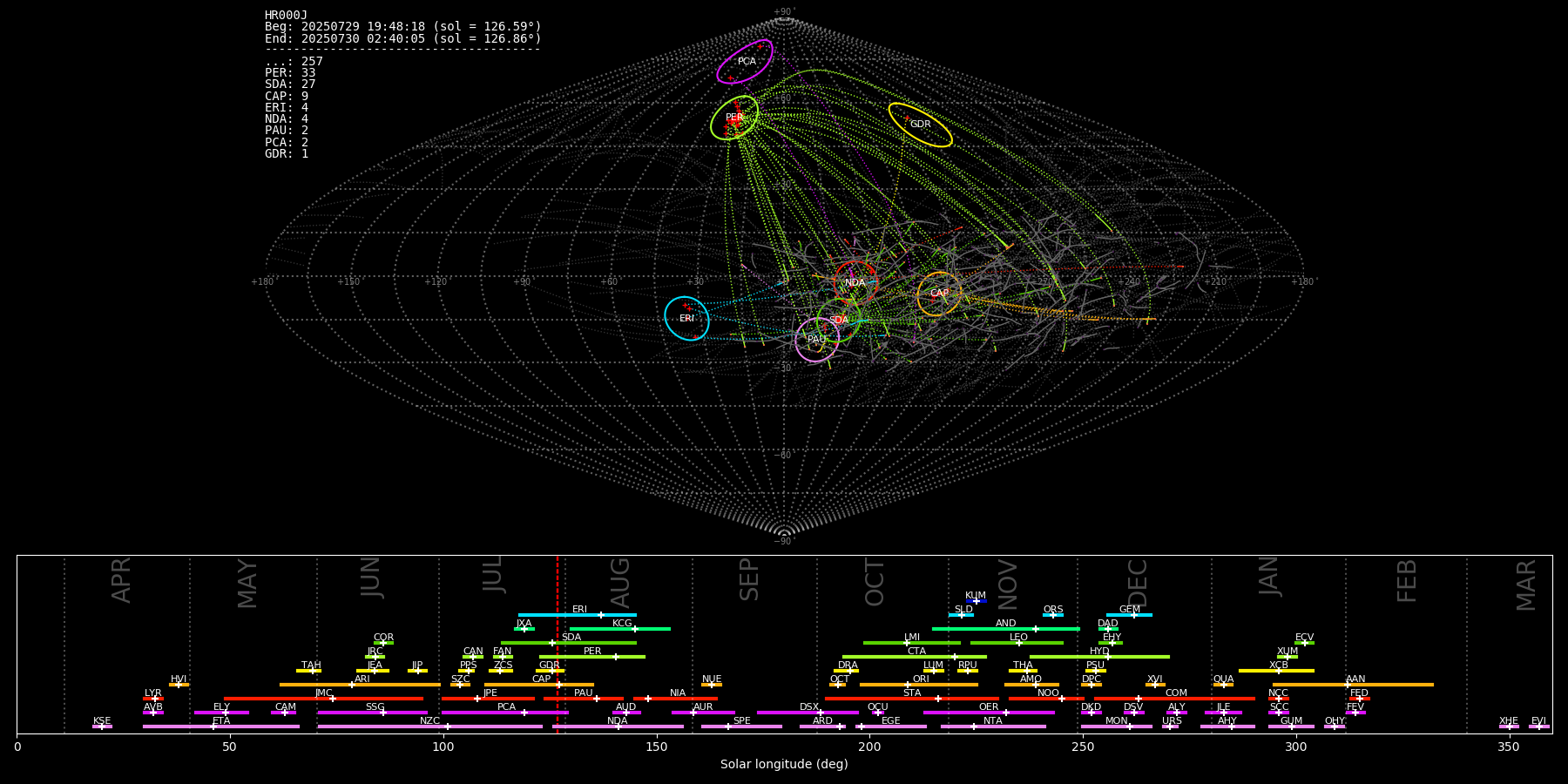Select the 'Beg: 20250729 19:48:18' line
The image size is (1568, 784).
[403, 27]
